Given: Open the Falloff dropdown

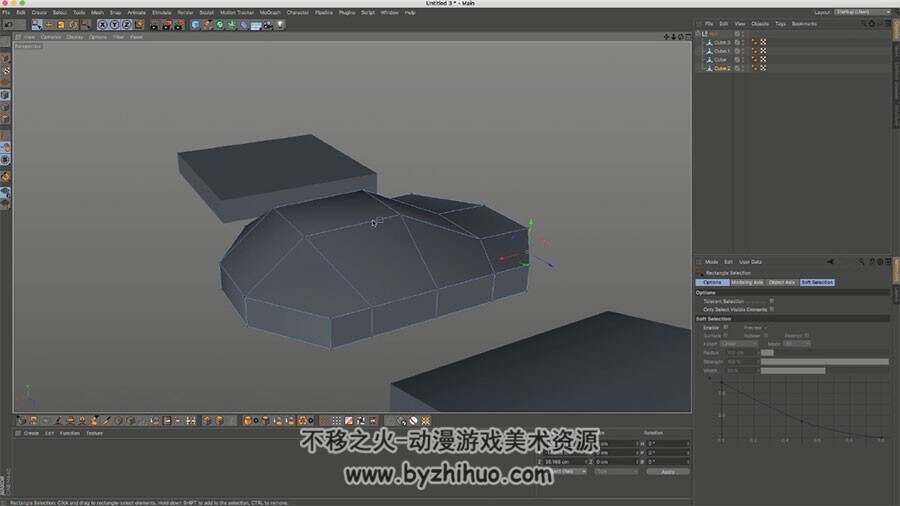Looking at the screenshot, I should (739, 344).
